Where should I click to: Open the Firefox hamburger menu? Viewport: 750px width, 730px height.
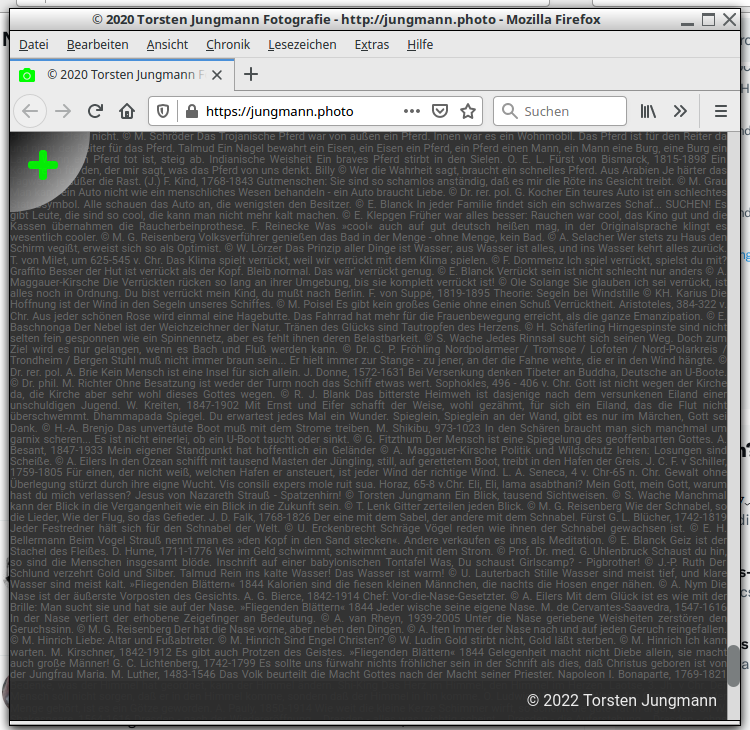[721, 111]
